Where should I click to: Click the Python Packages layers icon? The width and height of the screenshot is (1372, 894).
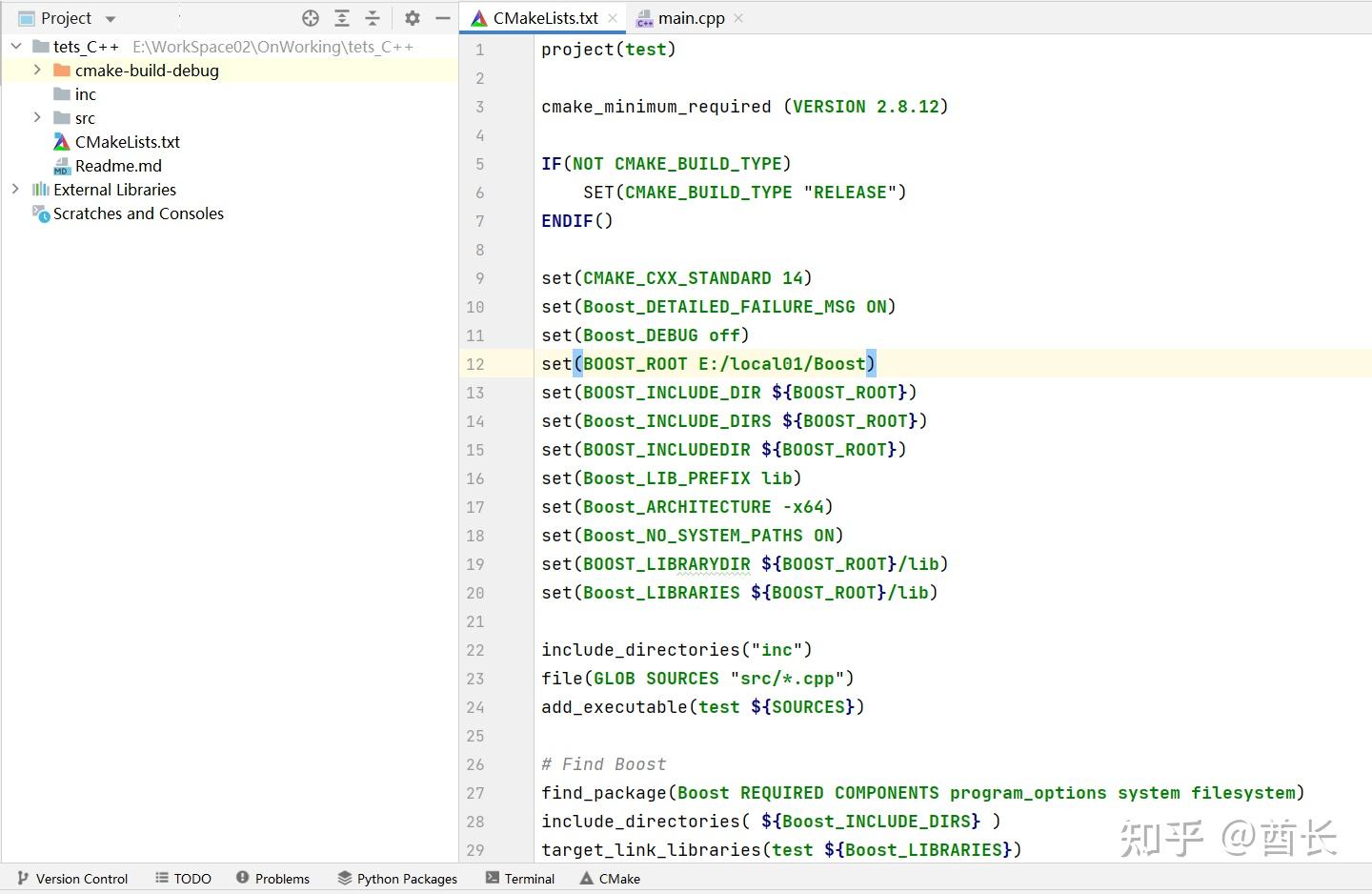[345, 878]
